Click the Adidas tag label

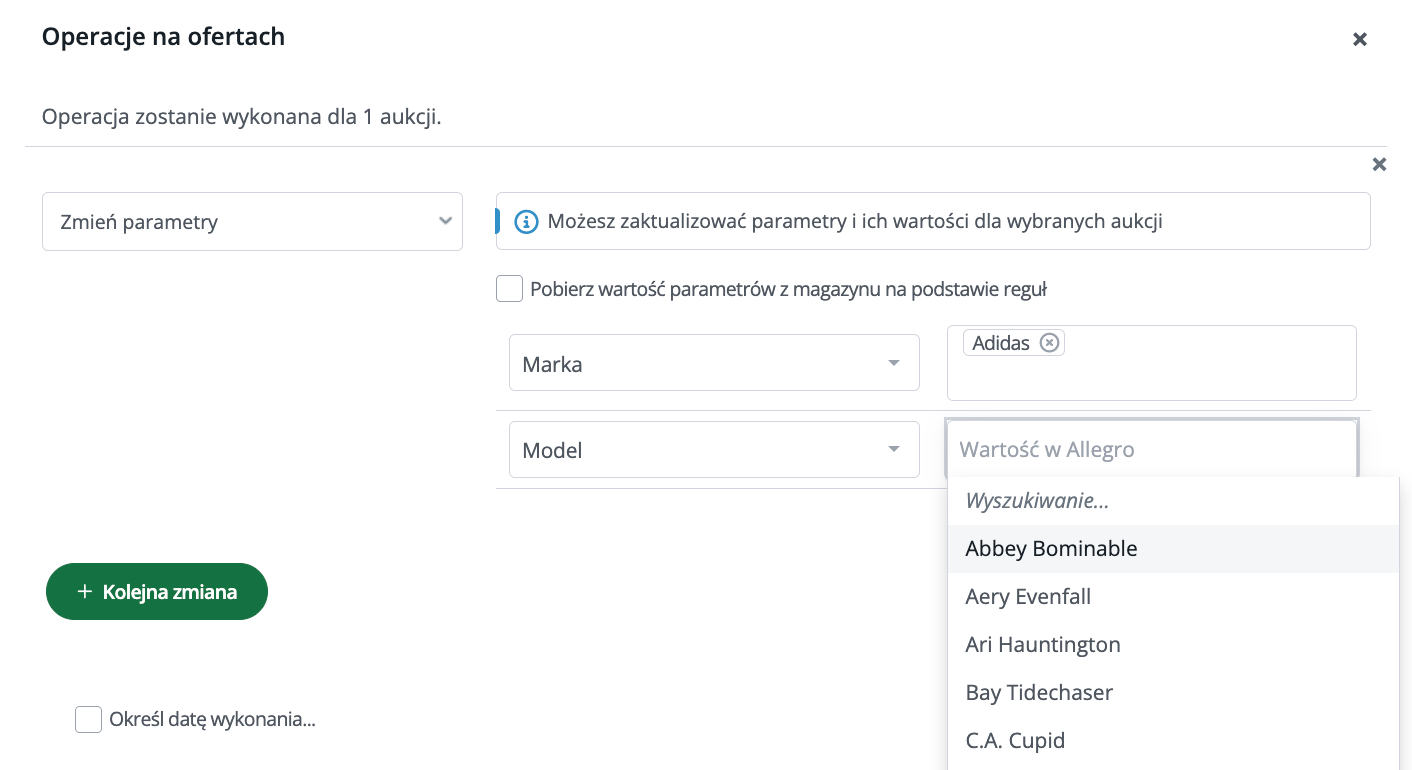1000,343
